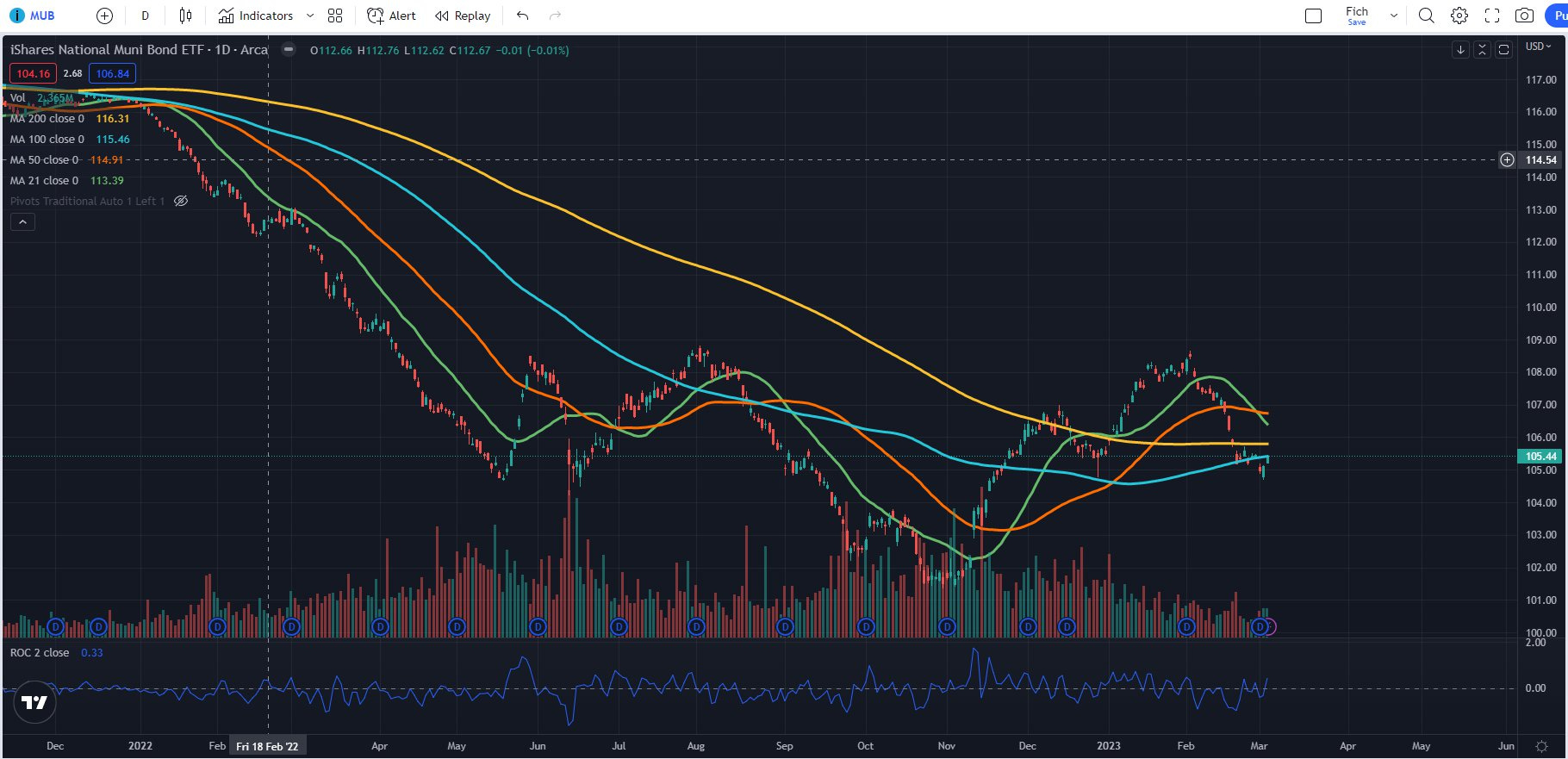Open the candlestick chart type selector

click(x=185, y=16)
